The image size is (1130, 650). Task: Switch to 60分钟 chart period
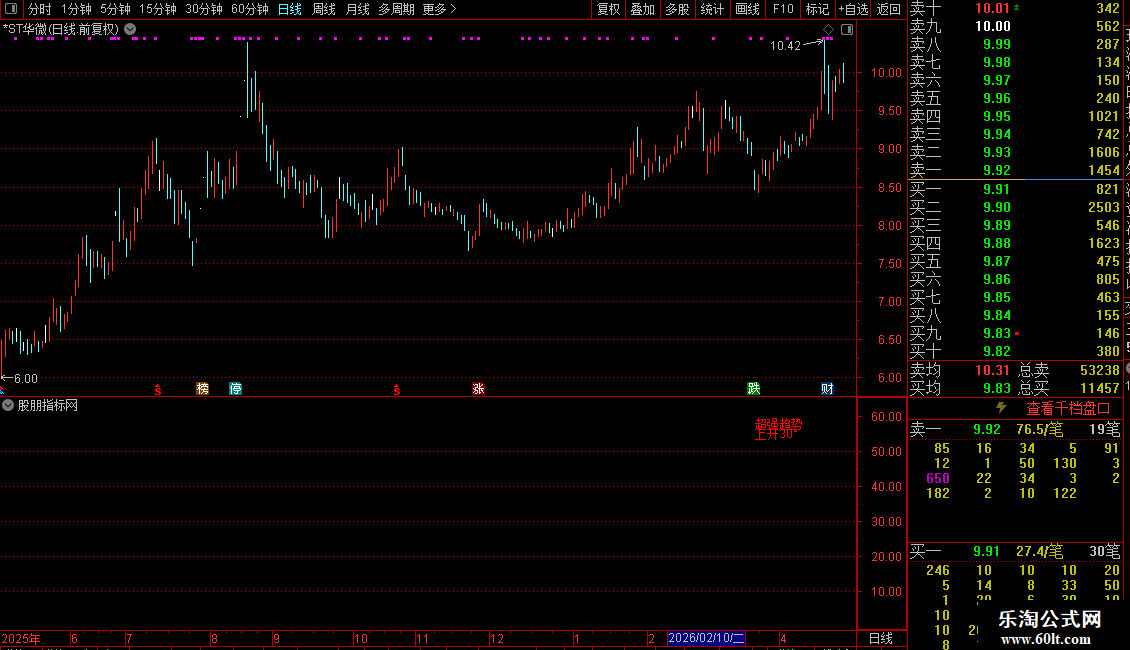click(250, 9)
